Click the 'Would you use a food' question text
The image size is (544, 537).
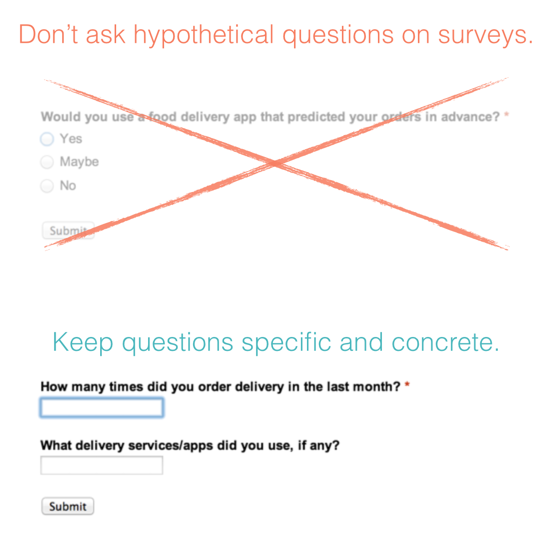coord(270,117)
